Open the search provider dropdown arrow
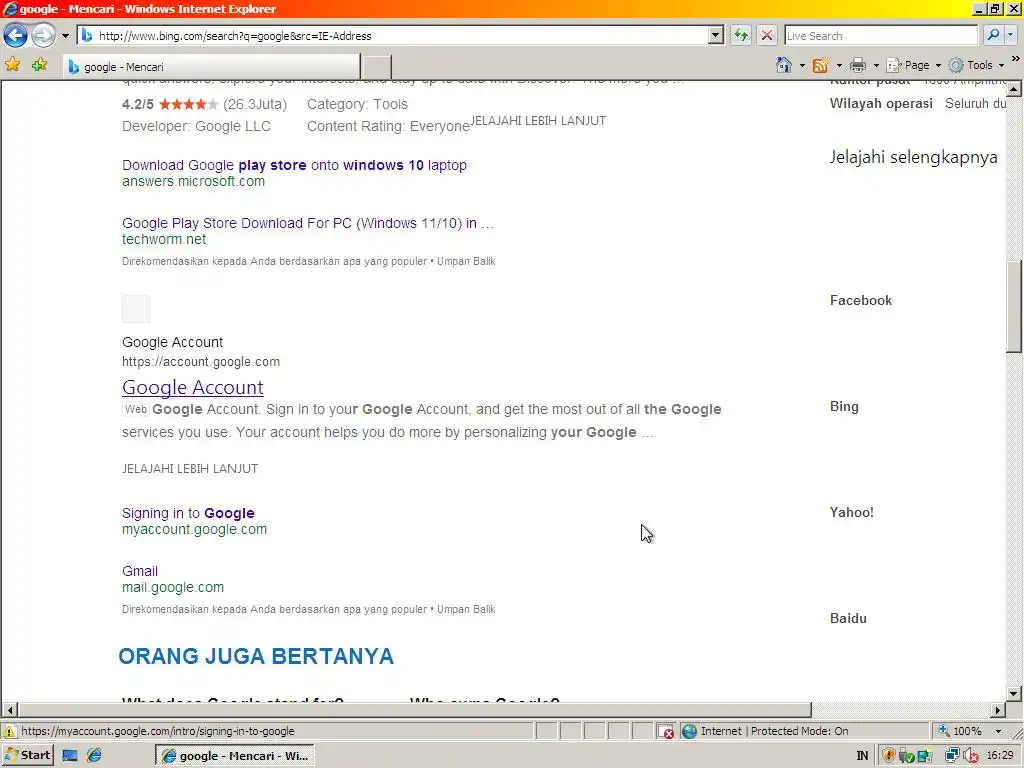 tap(1010, 35)
